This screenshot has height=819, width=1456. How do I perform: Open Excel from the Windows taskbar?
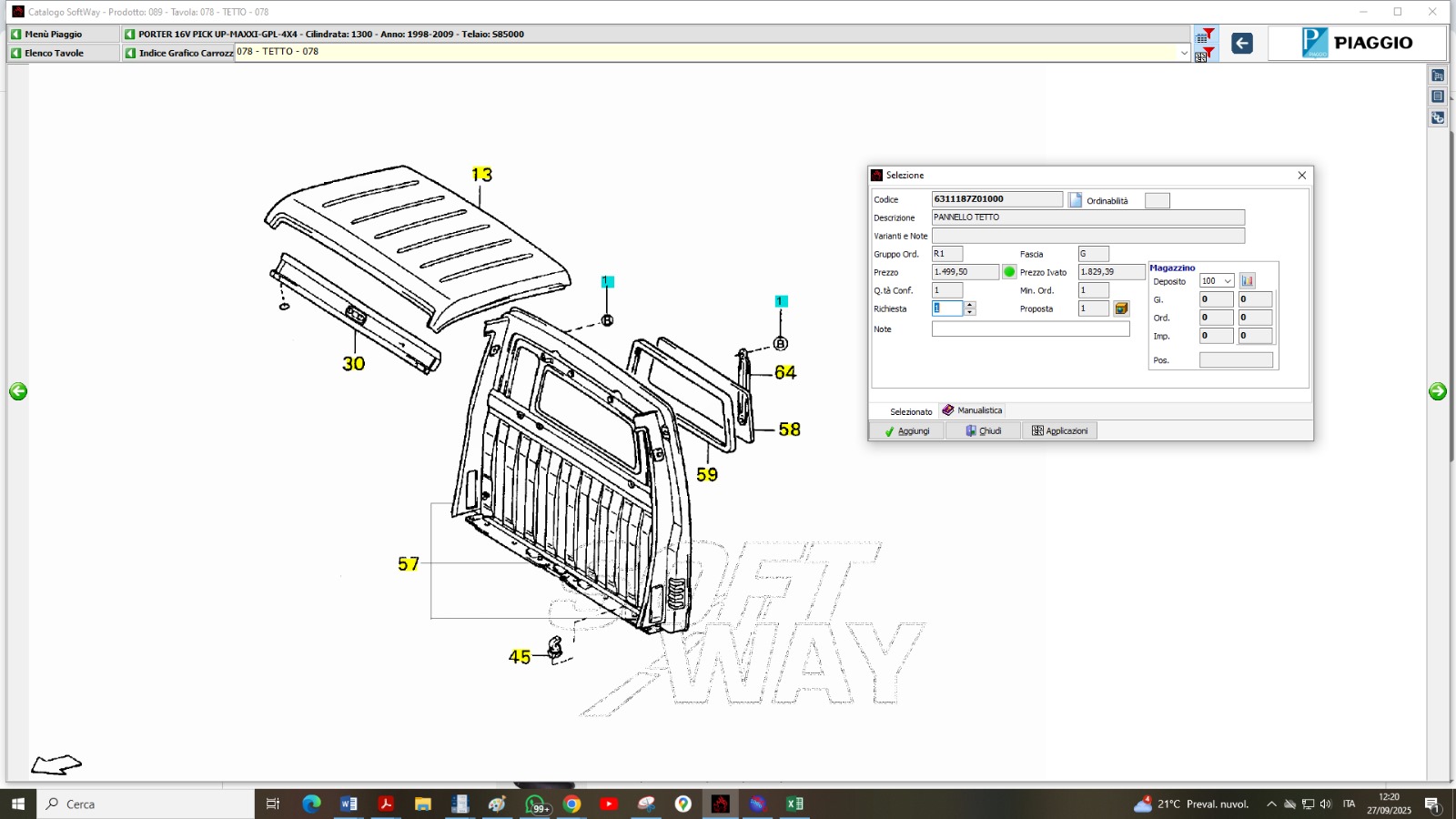coord(794,804)
